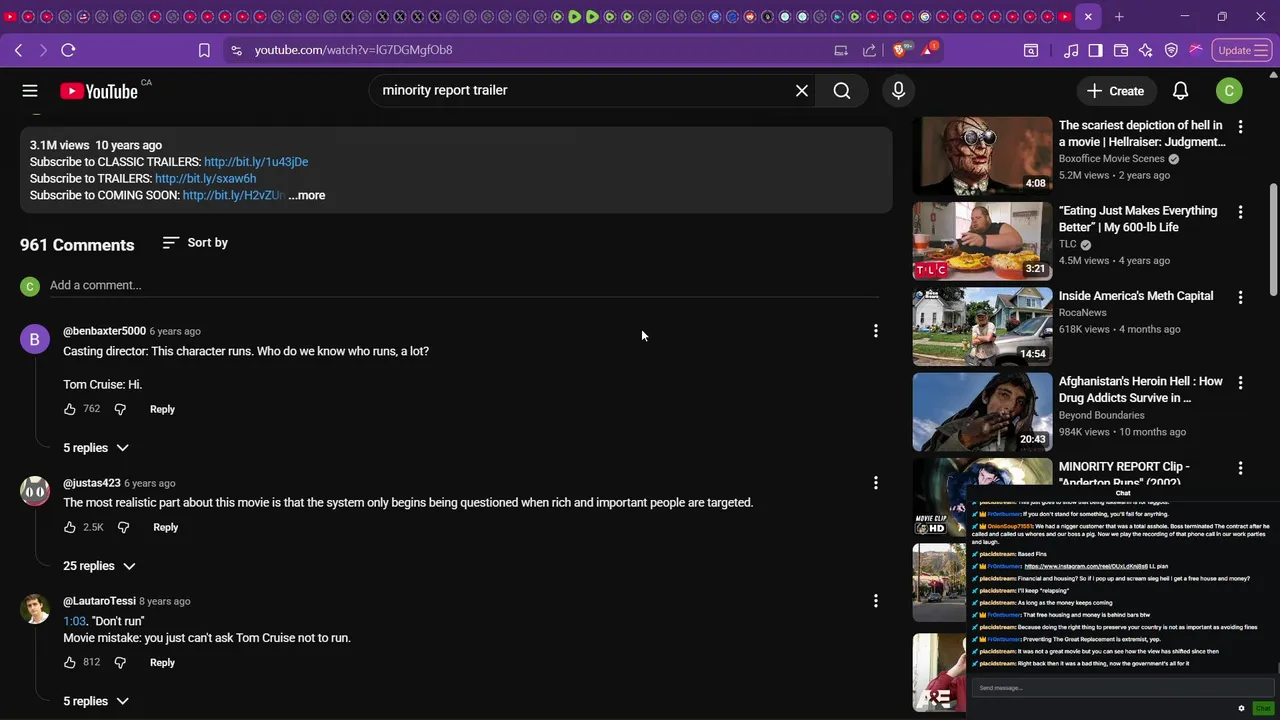Open the CLASSIC TRAILERS subscribe link
This screenshot has height=720, width=1280.
(256, 162)
